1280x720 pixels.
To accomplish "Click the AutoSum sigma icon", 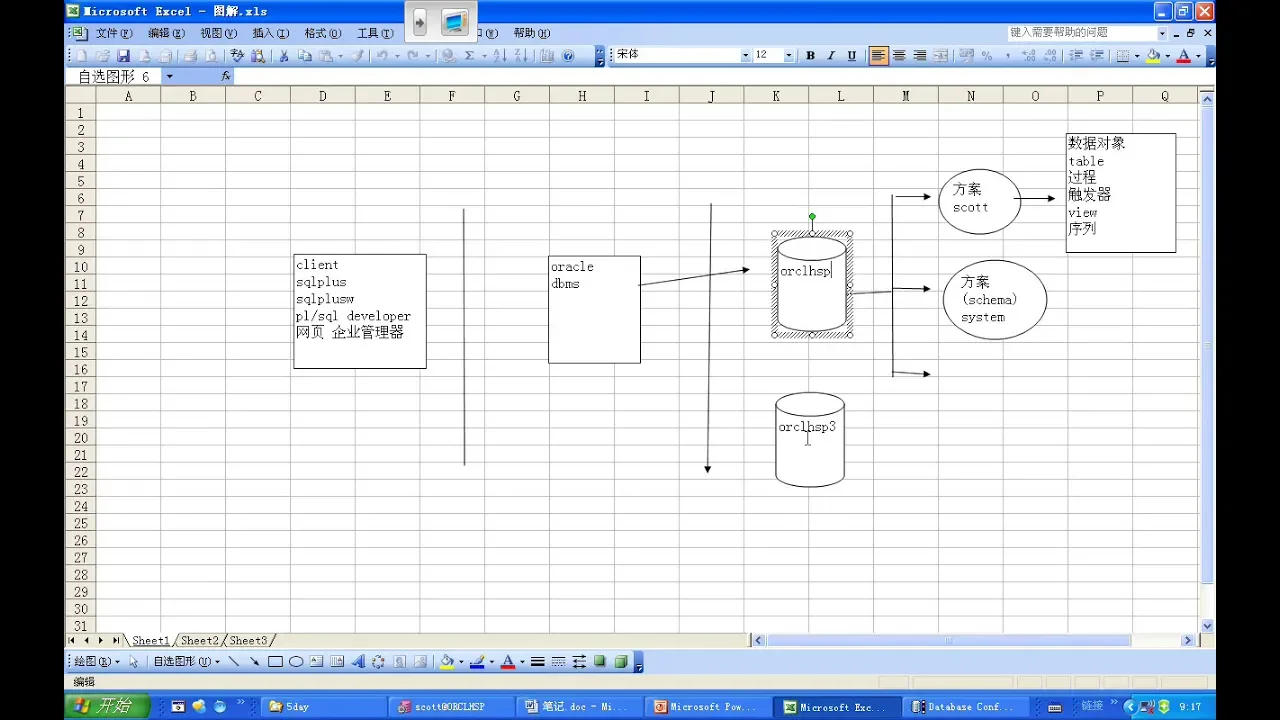I will [x=469, y=56].
